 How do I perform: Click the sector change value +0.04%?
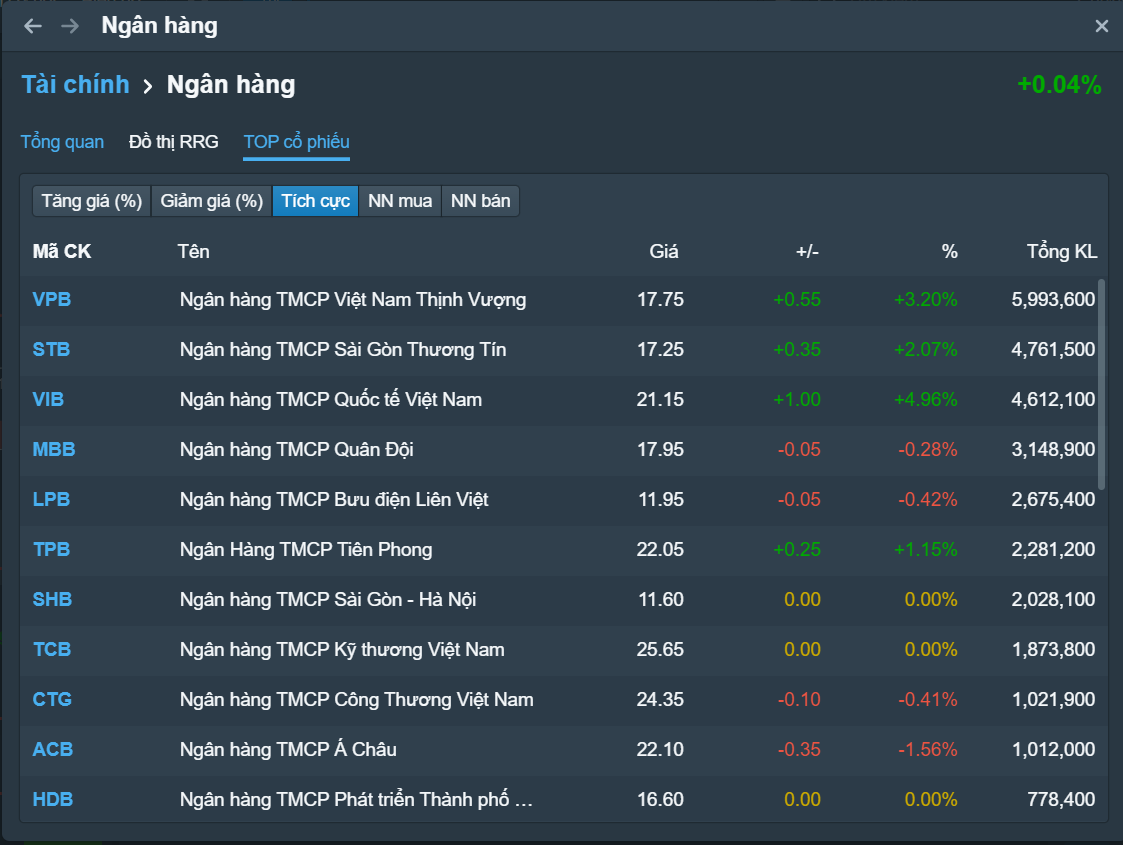tap(1059, 84)
